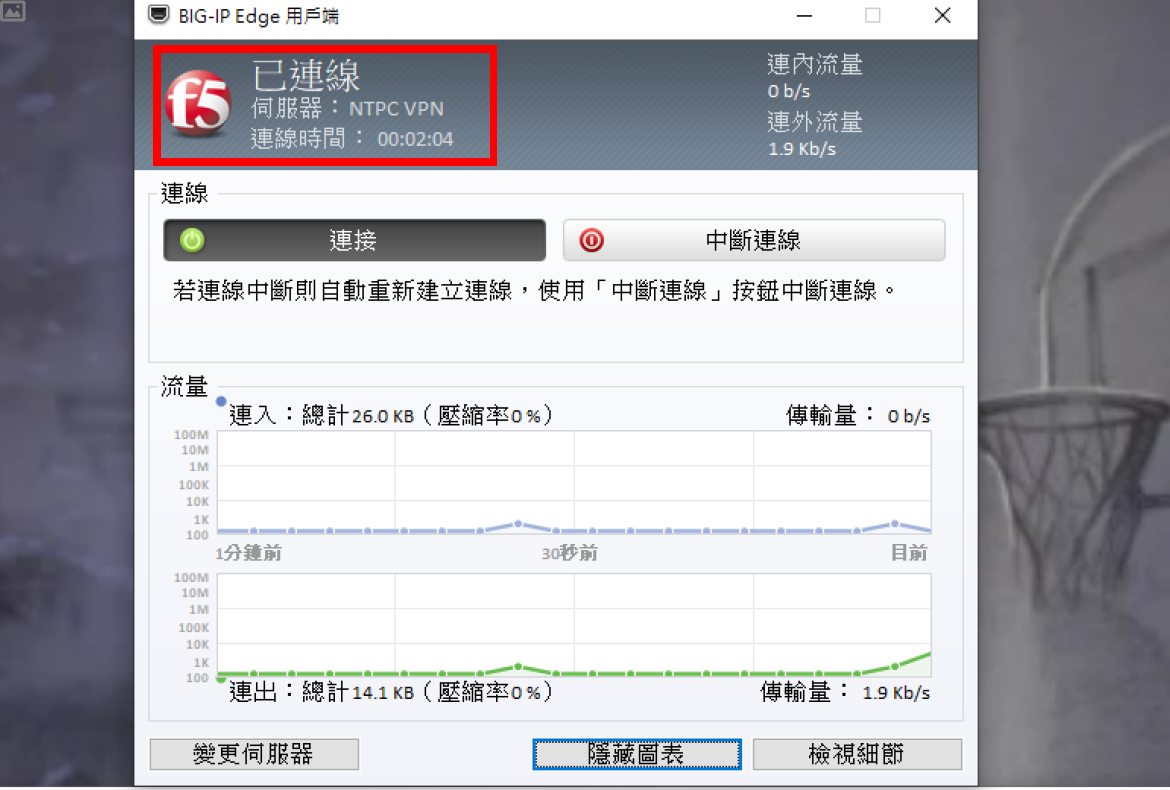Click the 30秒前 time axis label
1170x790 pixels.
point(570,553)
